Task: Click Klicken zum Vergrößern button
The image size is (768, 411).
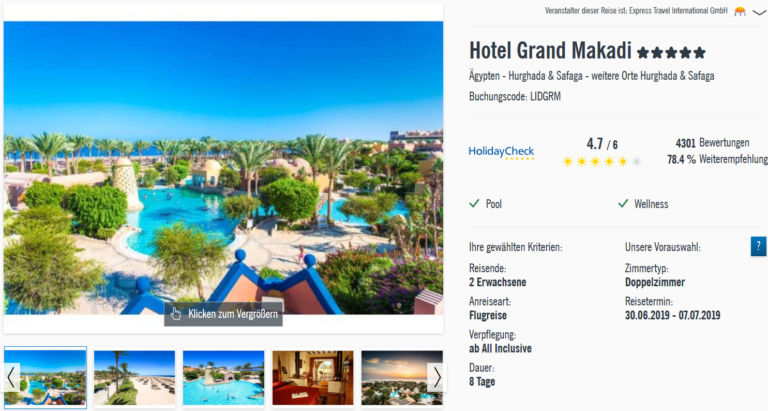Action: coord(223,314)
